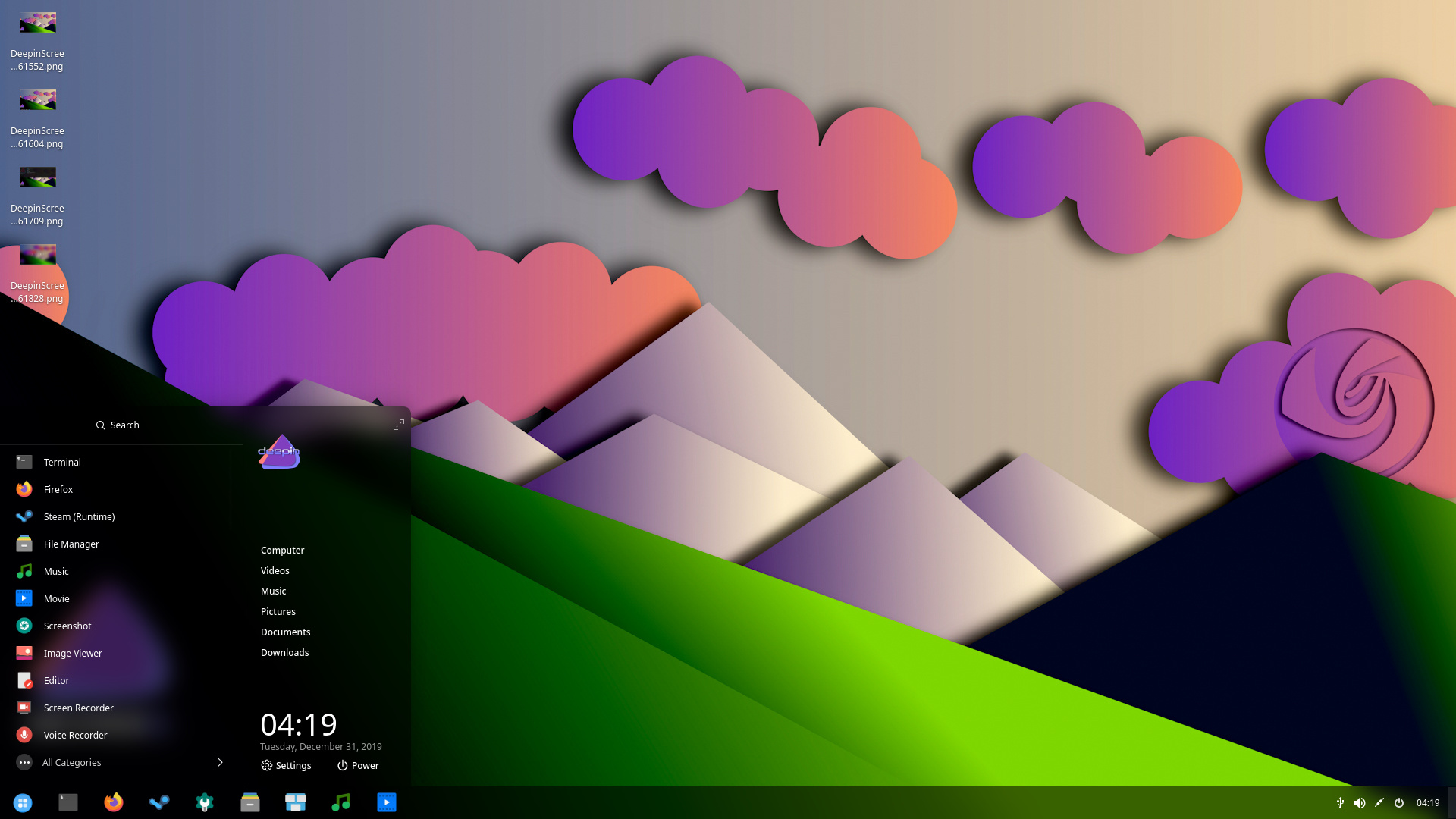The width and height of the screenshot is (1456, 819).
Task: Expand All Categories with the arrow chevron
Action: click(220, 762)
